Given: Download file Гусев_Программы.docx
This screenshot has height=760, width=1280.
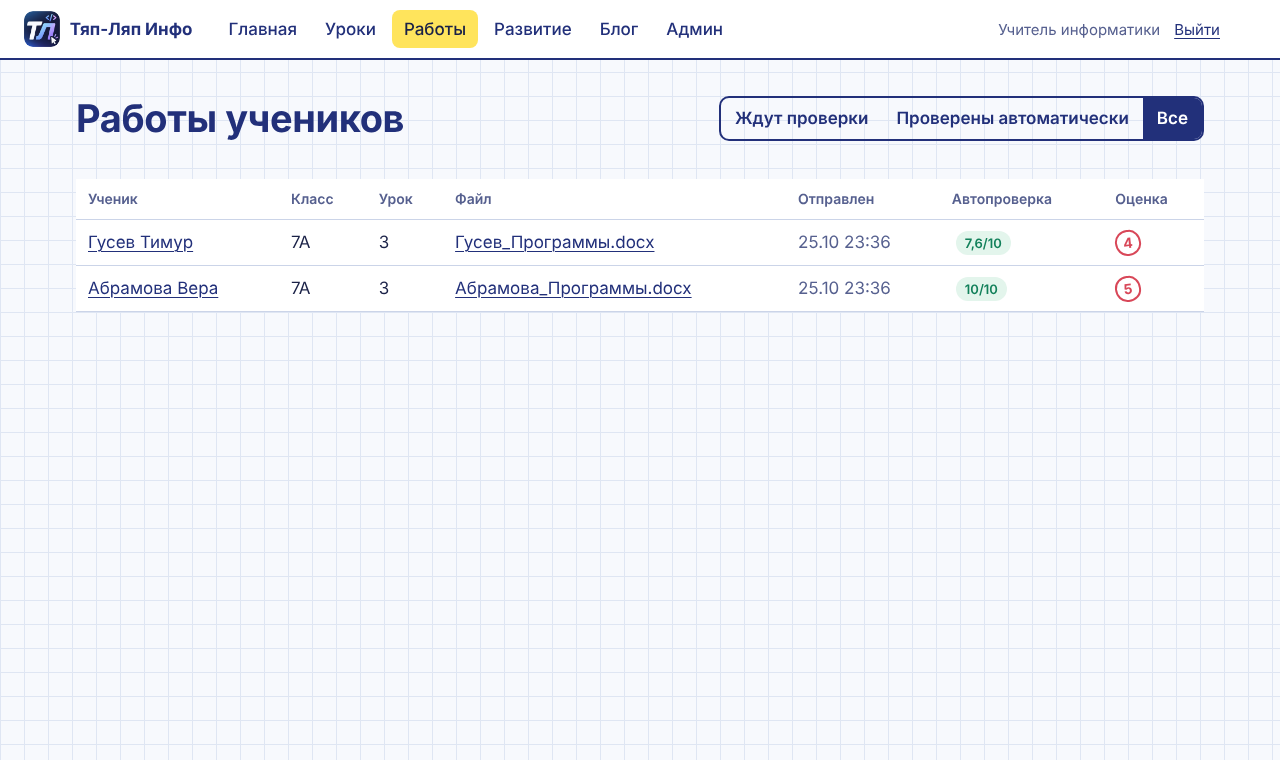Looking at the screenshot, I should [555, 242].
